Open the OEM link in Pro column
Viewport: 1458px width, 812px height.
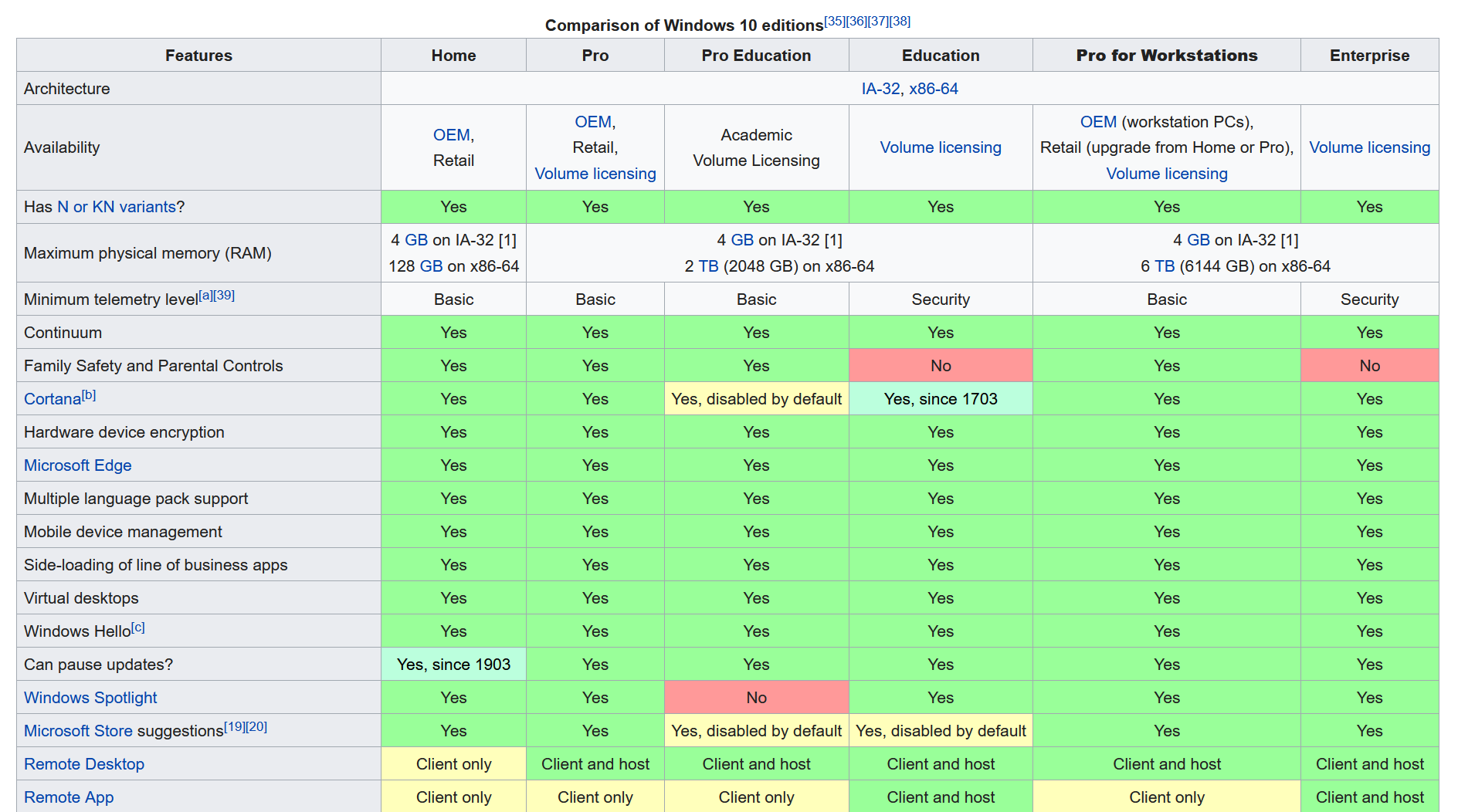click(593, 122)
